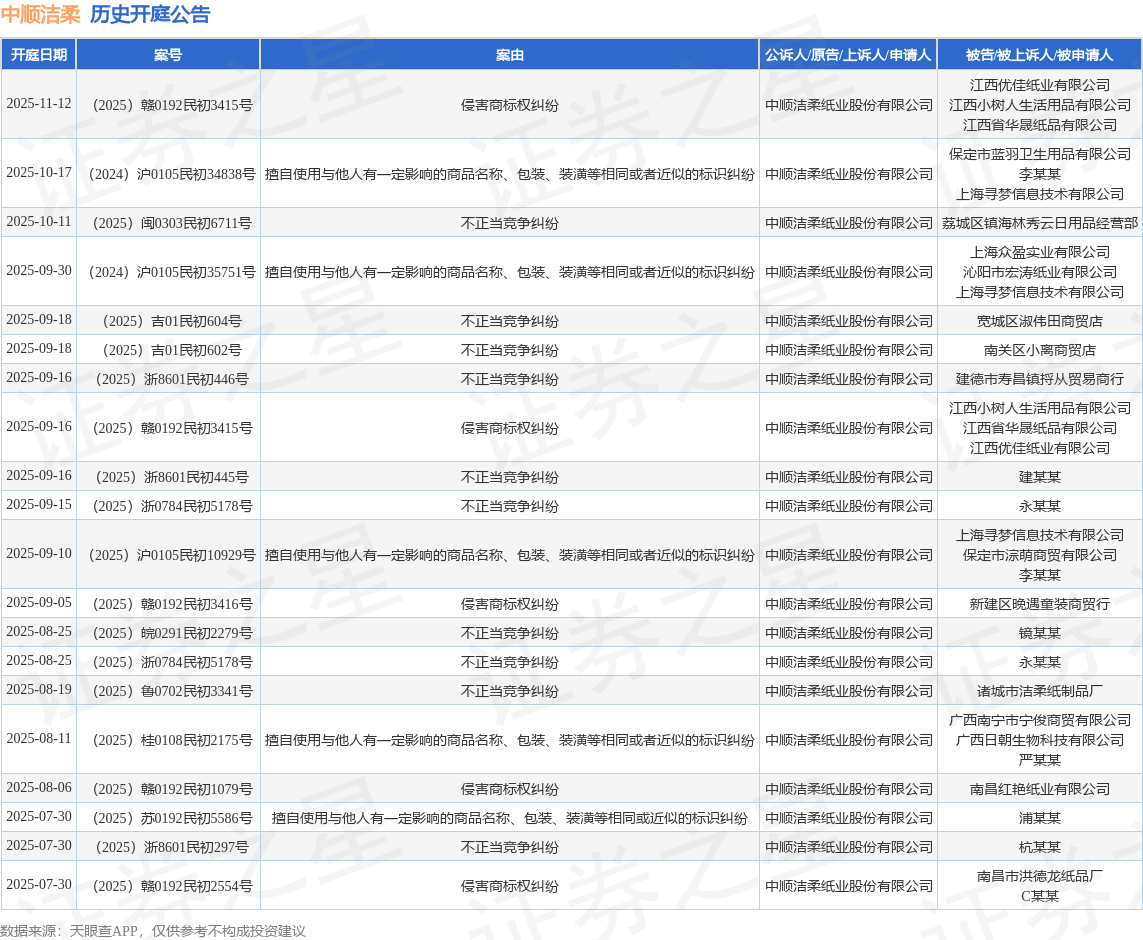Select the 公诉人/原告/上诉人/申请人 column header
This screenshot has width=1143, height=940.
(x=849, y=55)
